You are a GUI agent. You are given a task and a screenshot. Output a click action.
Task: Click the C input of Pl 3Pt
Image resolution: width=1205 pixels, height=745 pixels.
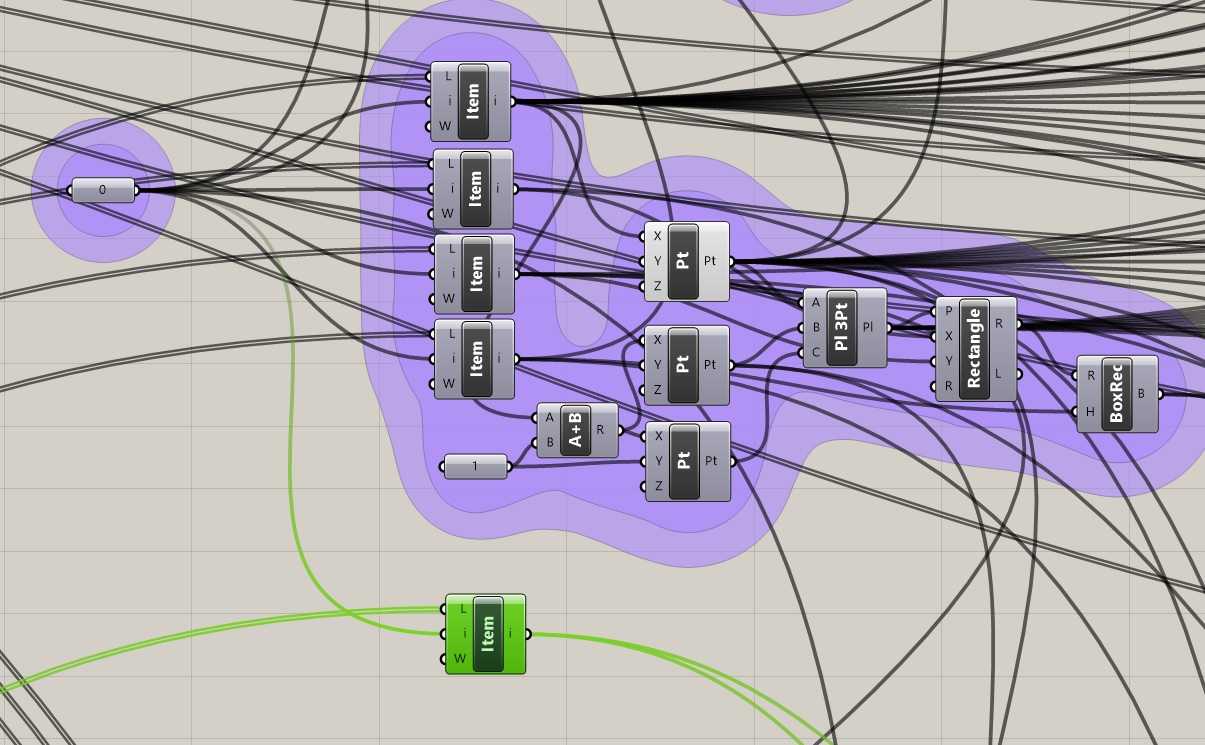coord(816,353)
